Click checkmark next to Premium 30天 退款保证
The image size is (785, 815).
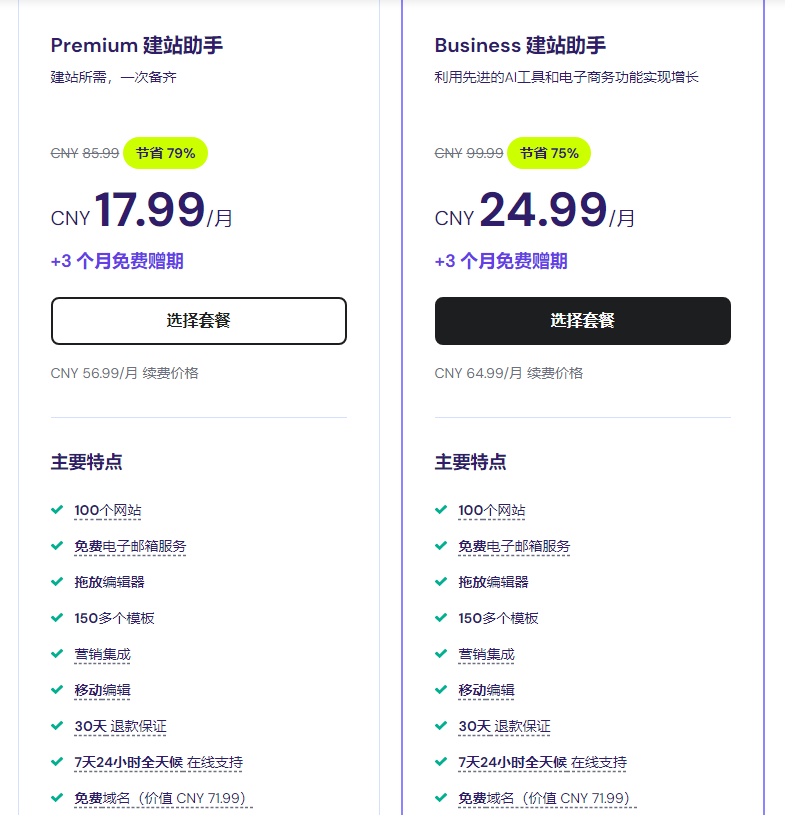click(x=57, y=726)
